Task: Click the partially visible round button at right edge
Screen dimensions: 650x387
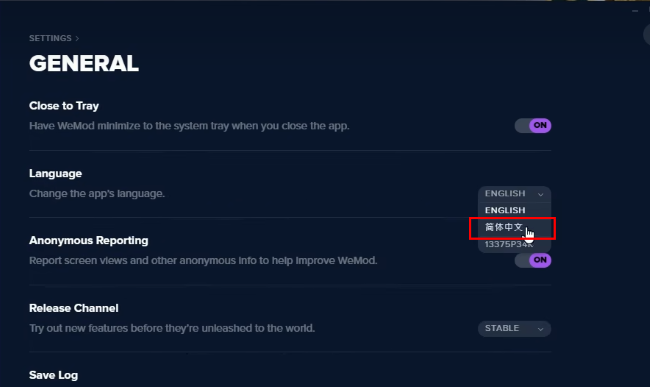Action: 647,35
